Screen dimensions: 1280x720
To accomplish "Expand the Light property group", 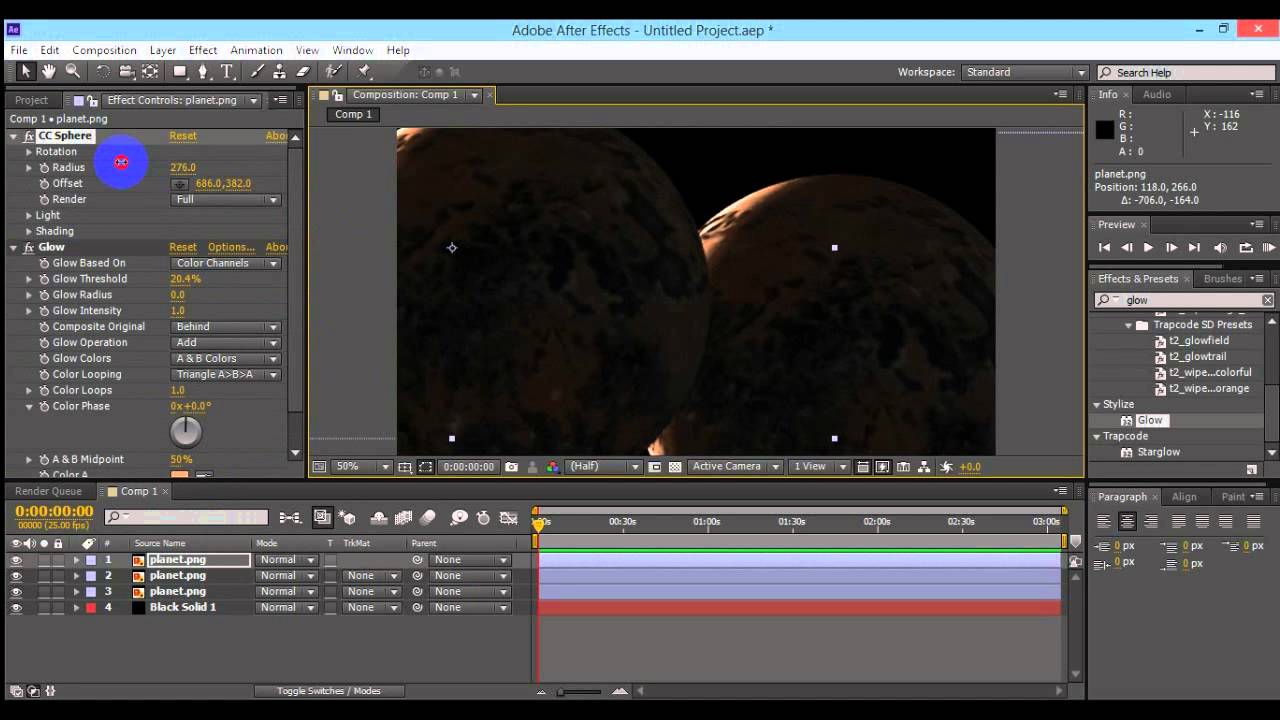I will pos(29,215).
